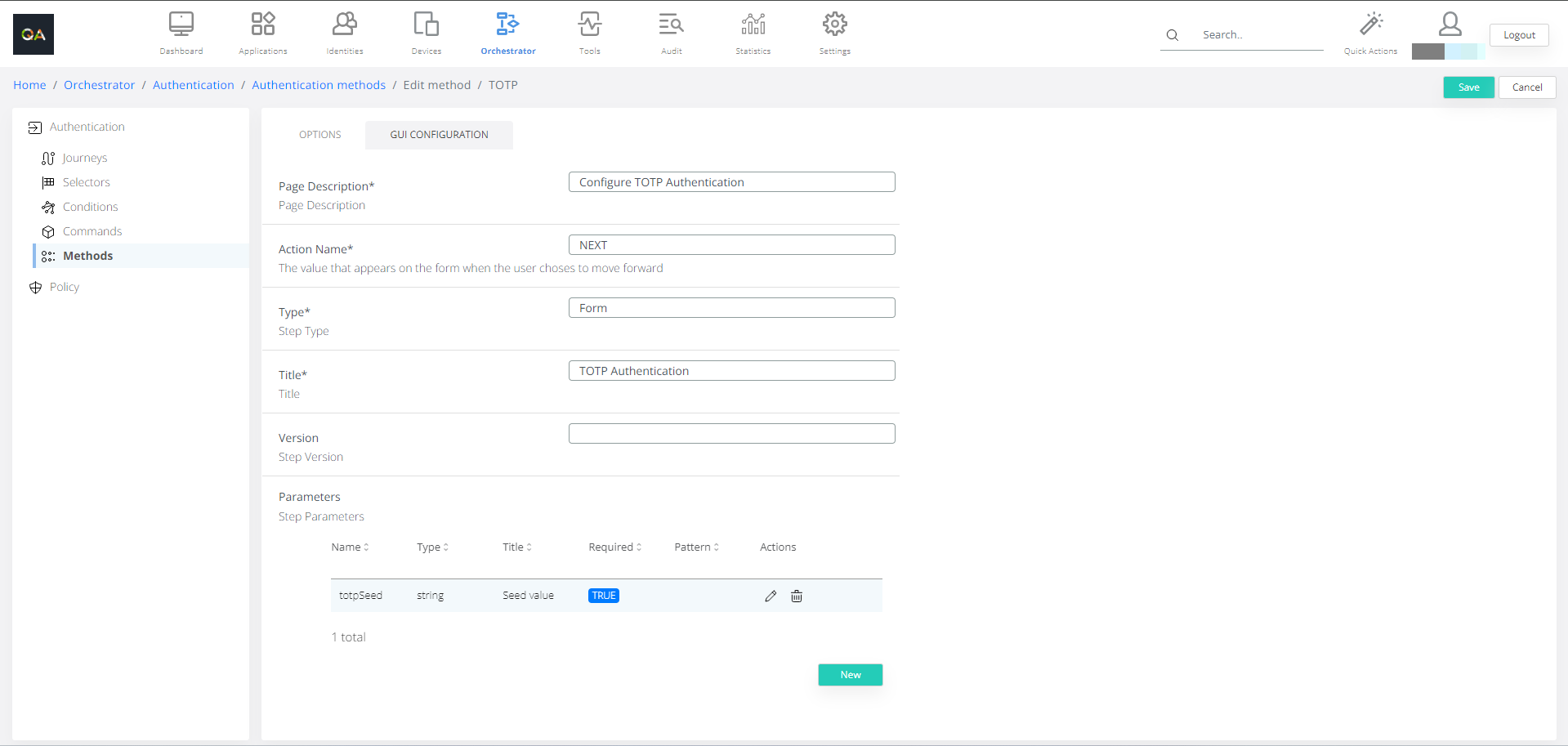Click the empty Version input field
The width and height of the screenshot is (1568, 746).
pos(731,434)
